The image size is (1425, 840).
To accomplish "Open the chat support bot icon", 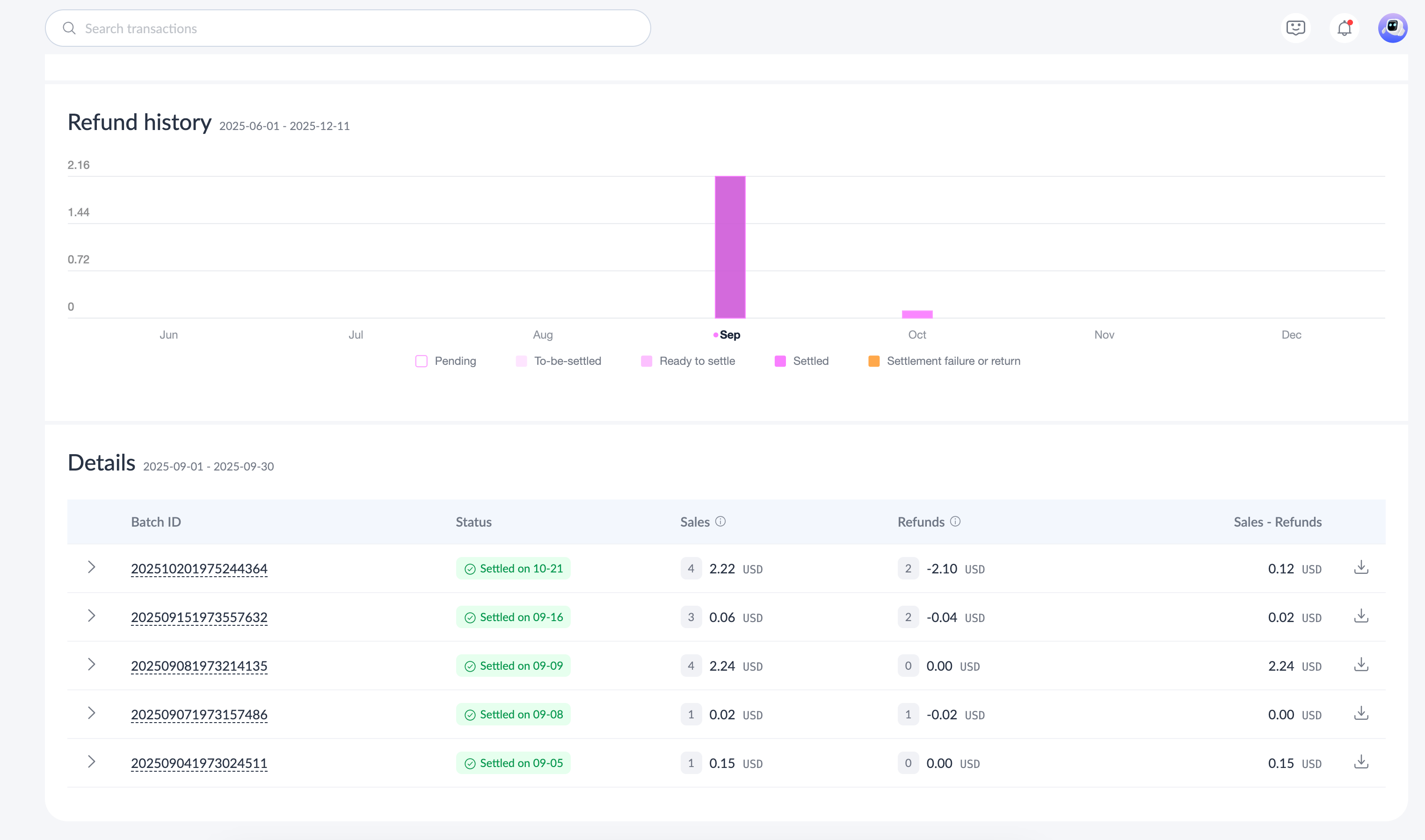I will (1295, 29).
